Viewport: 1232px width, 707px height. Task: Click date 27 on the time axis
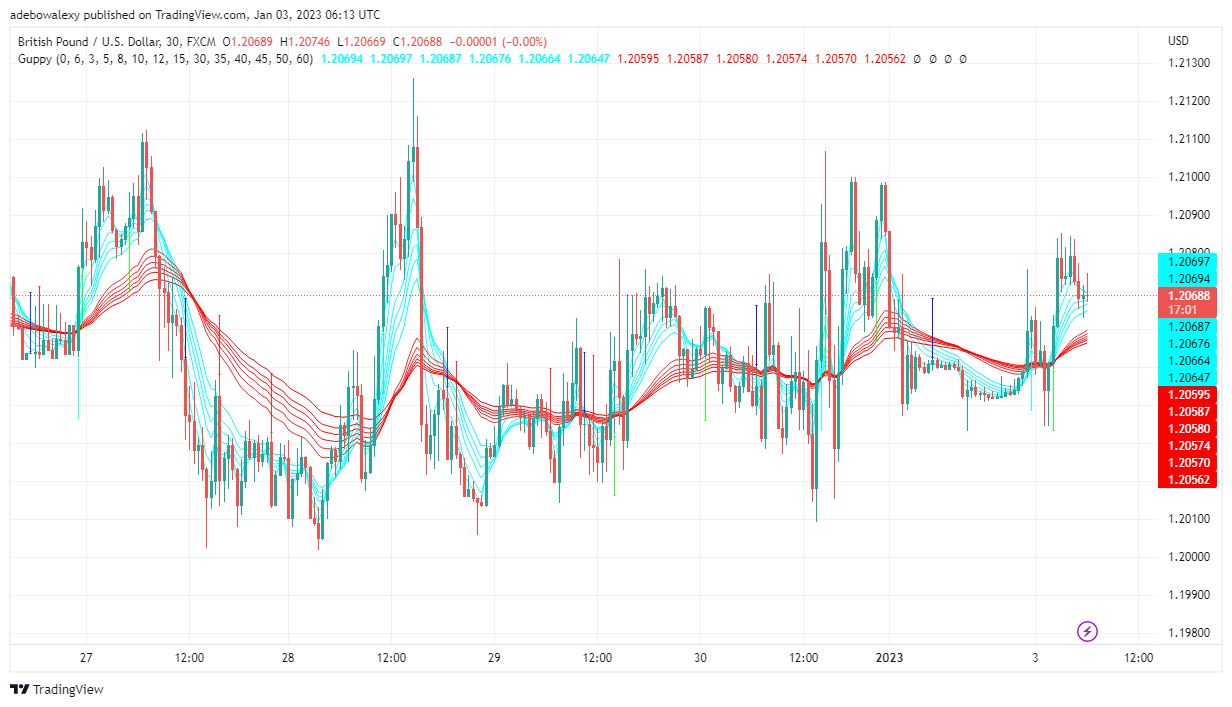86,658
